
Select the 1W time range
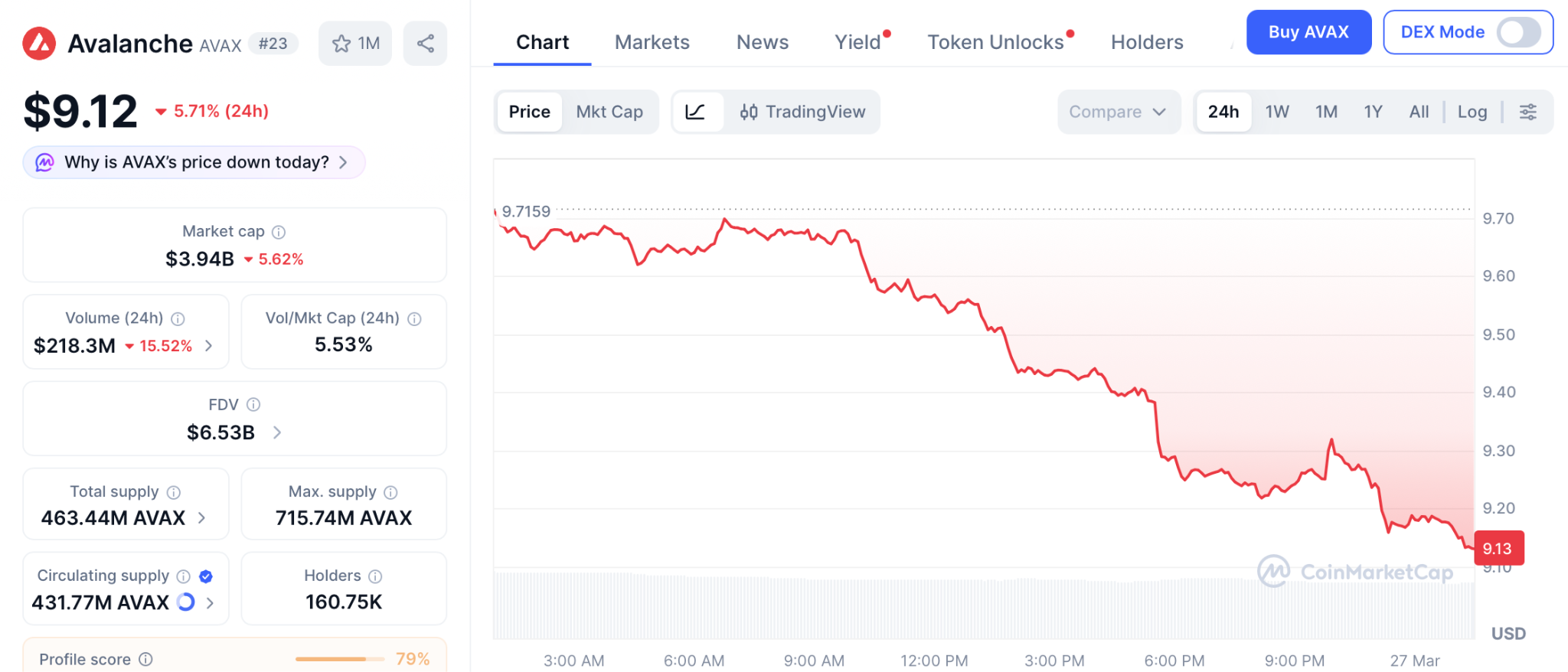pos(1276,112)
